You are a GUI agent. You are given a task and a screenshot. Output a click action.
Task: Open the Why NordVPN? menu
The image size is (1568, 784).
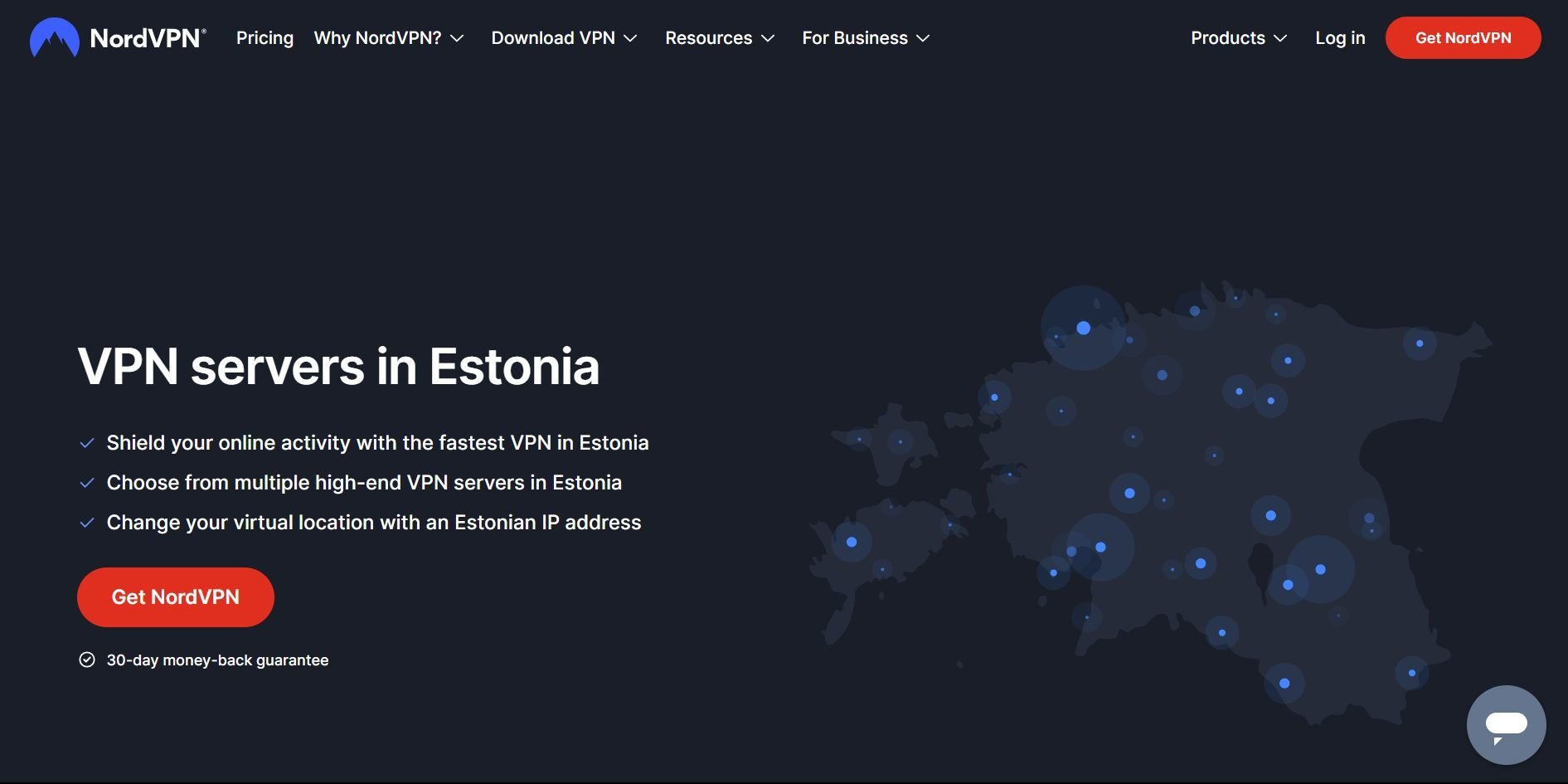(x=377, y=38)
